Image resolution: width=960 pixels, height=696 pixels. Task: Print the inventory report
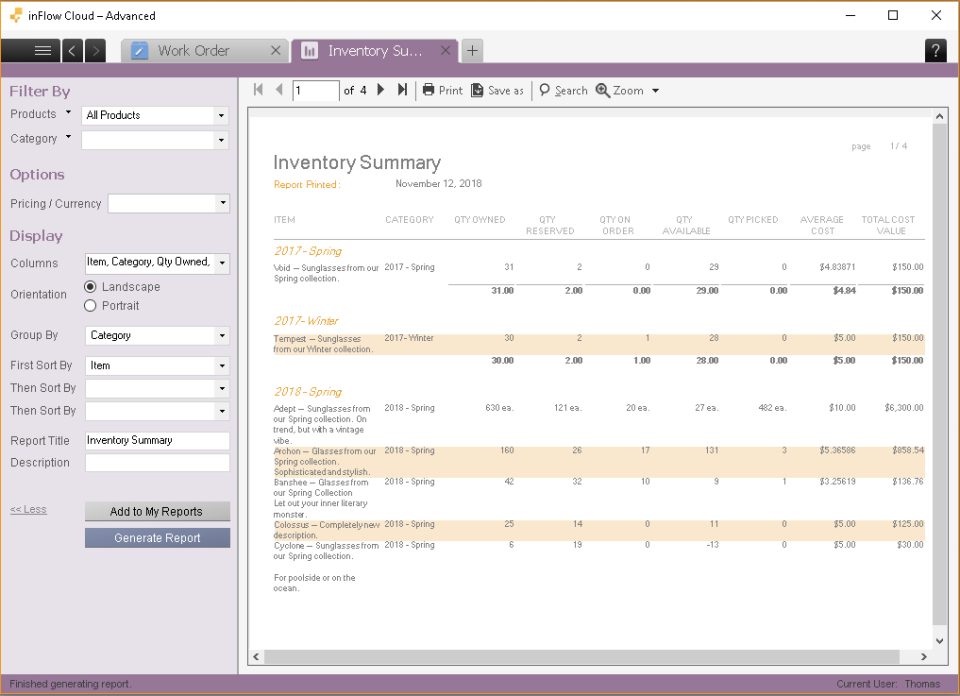442,90
